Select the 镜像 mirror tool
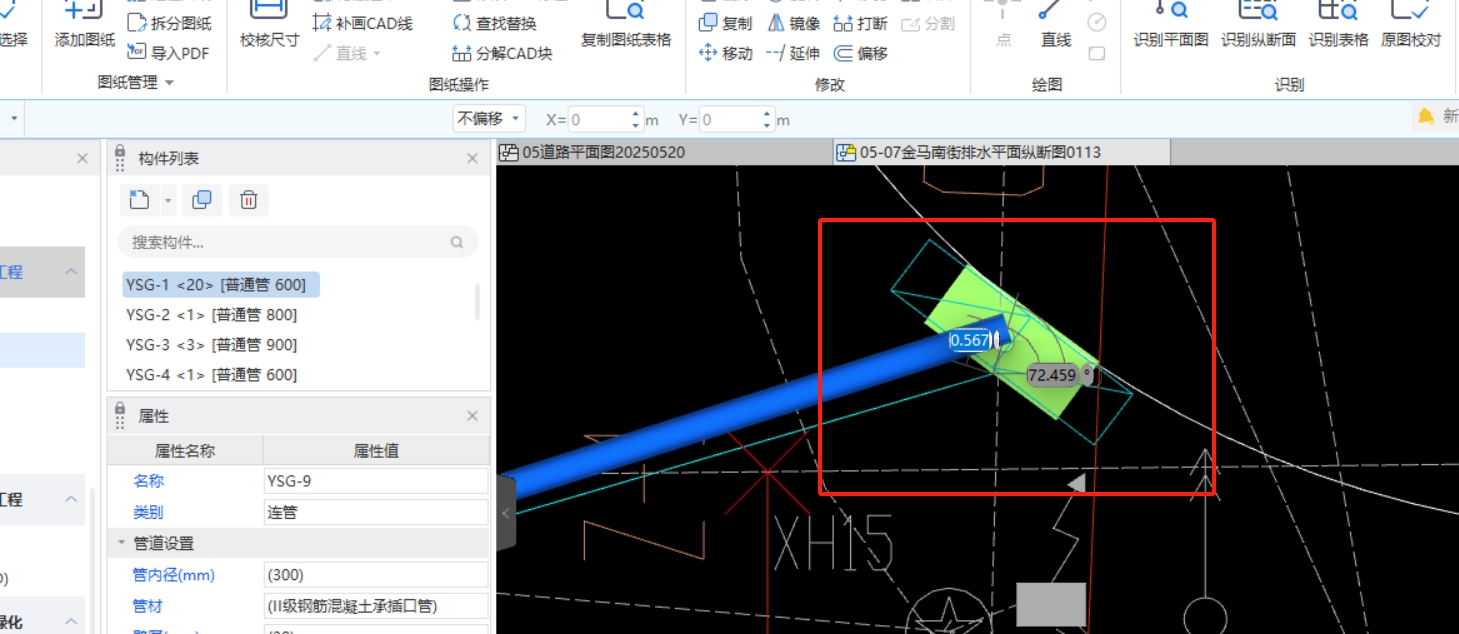This screenshot has height=634, width=1459. (794, 23)
